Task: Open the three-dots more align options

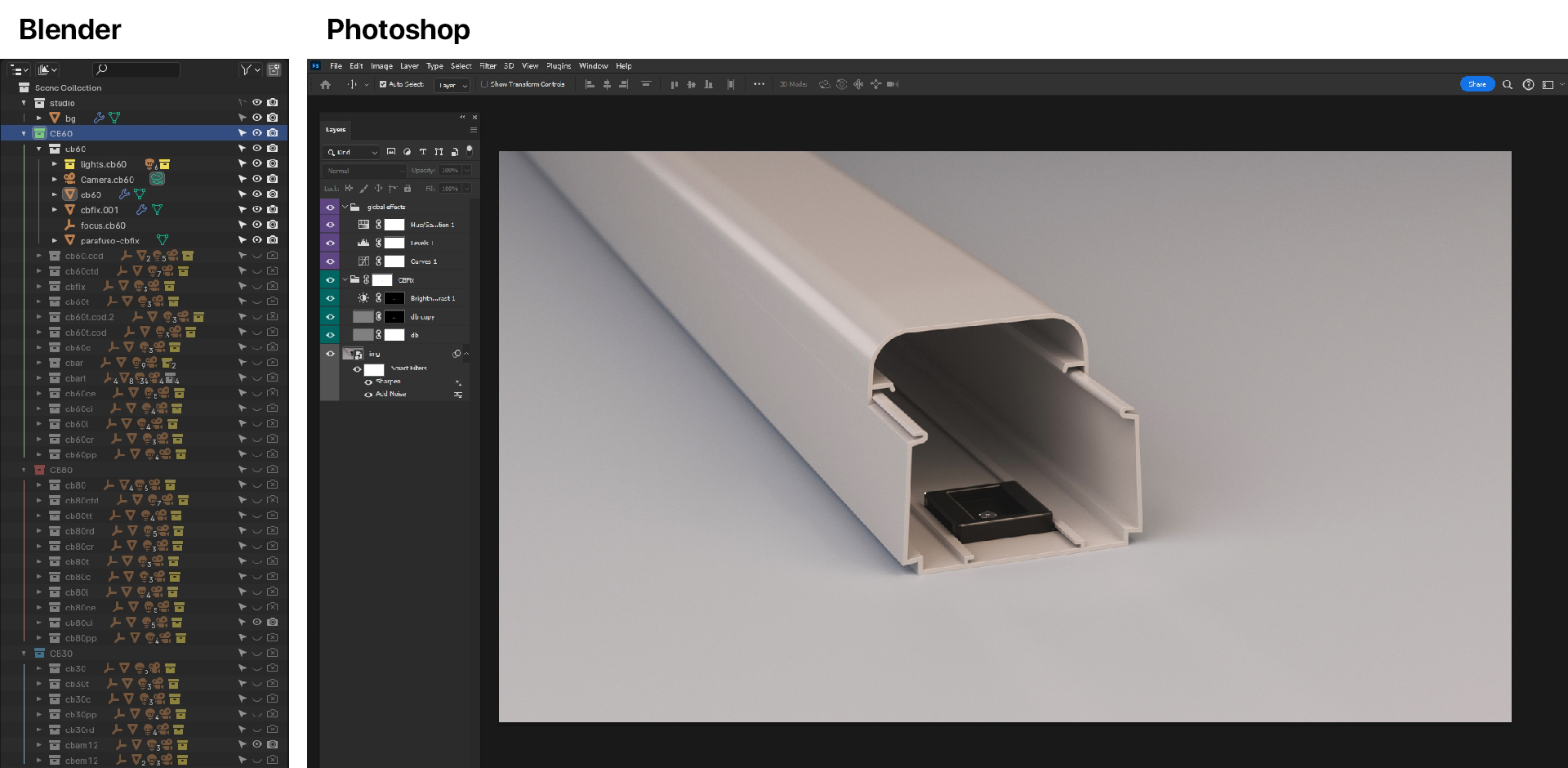Action: click(x=759, y=84)
